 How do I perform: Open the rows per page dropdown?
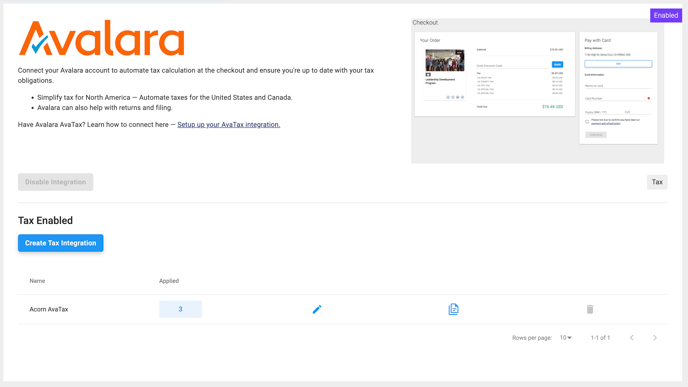pyautogui.click(x=566, y=337)
